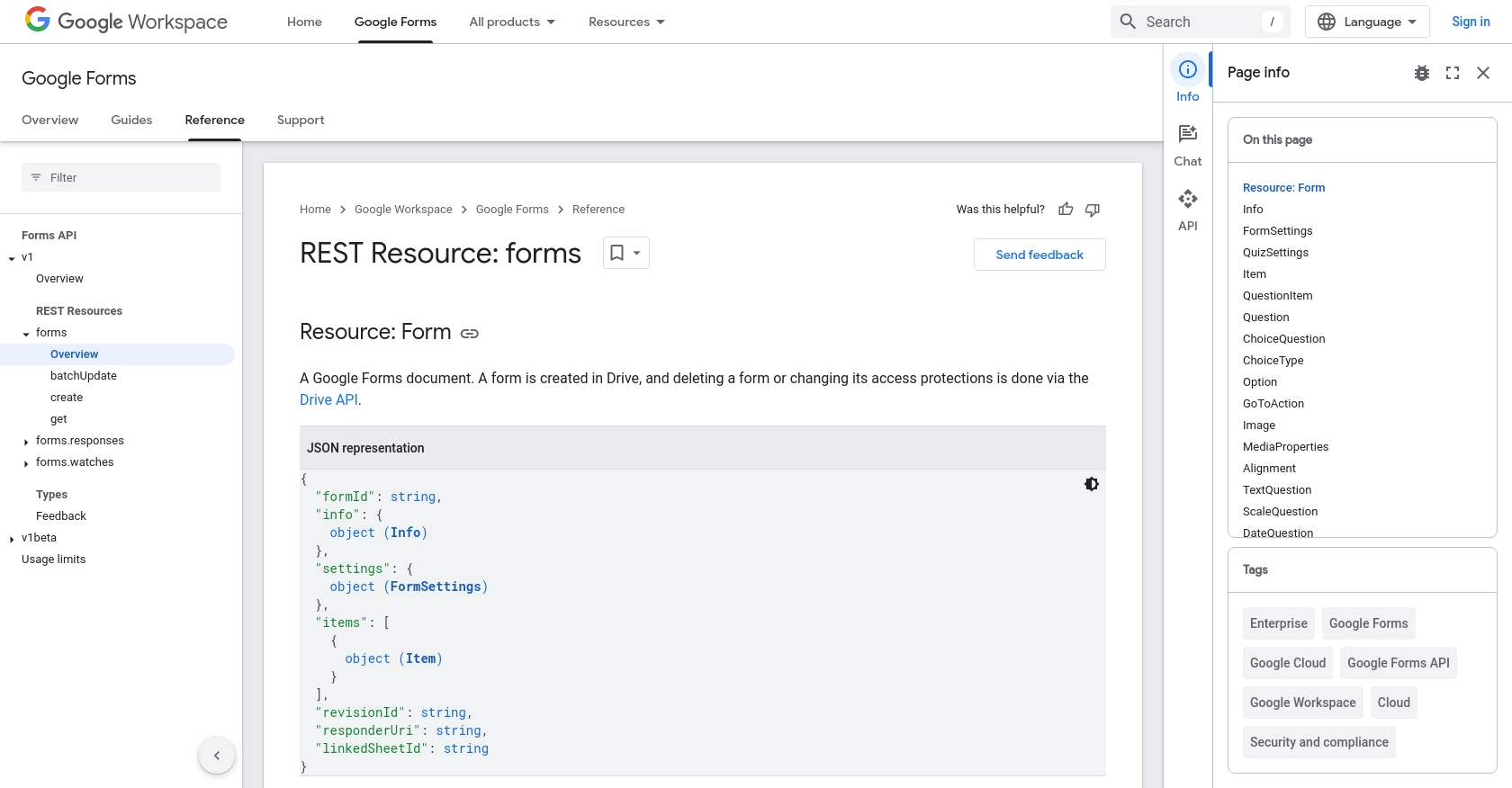Collapse the left navigation sidebar
The width and height of the screenshot is (1512, 788).
tap(217, 756)
